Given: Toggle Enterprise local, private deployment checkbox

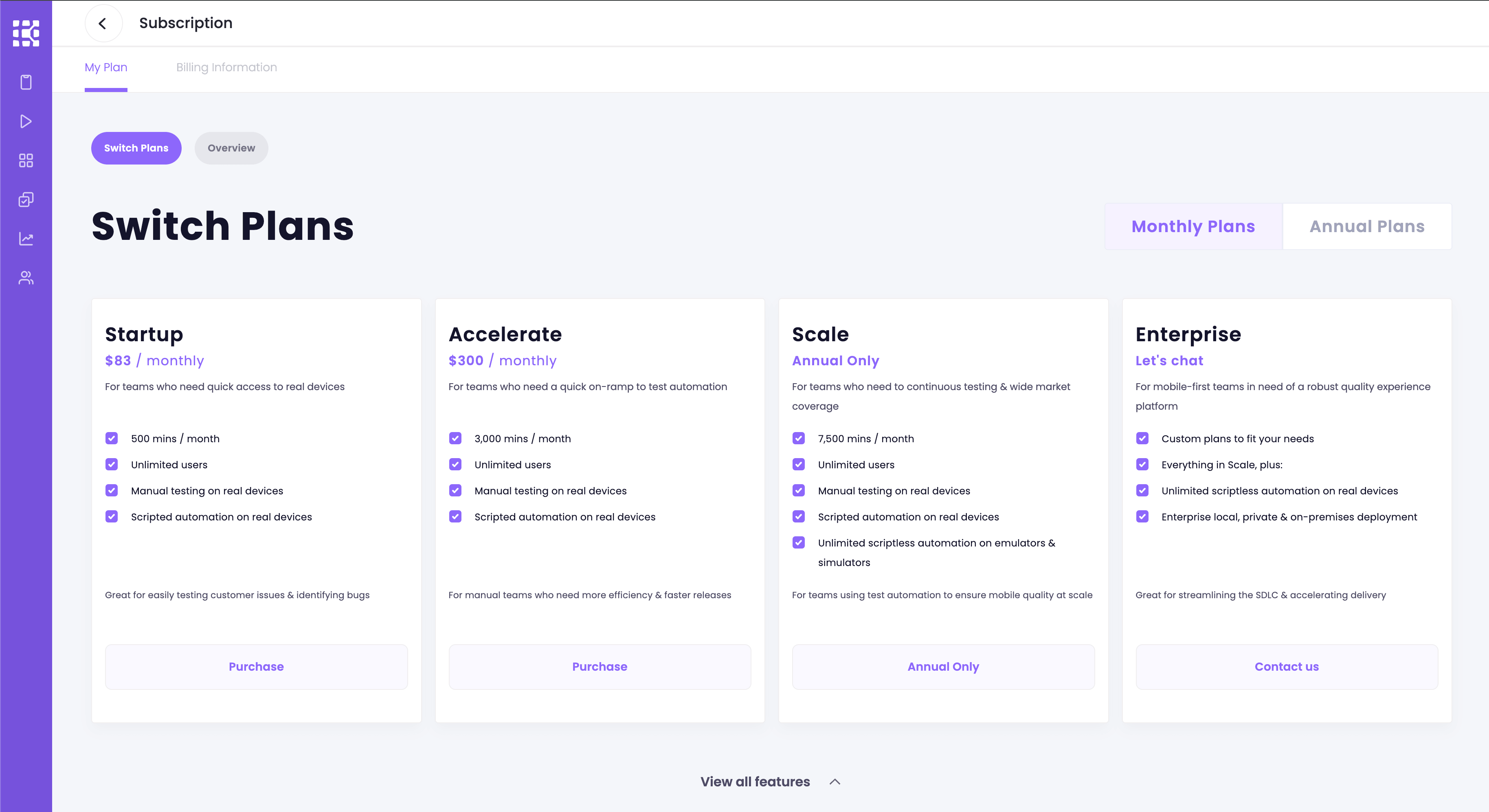Looking at the screenshot, I should click(x=1142, y=517).
